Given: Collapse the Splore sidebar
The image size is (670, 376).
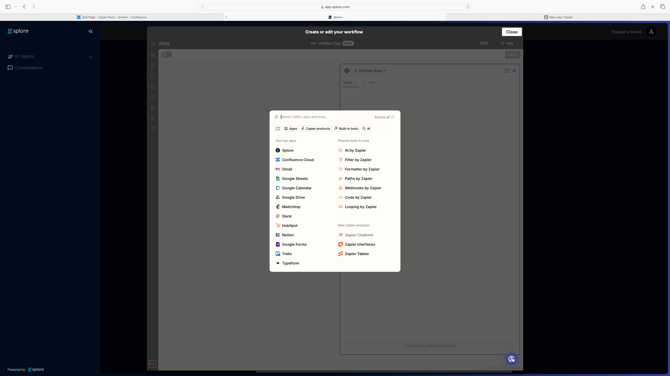Looking at the screenshot, I should (91, 31).
